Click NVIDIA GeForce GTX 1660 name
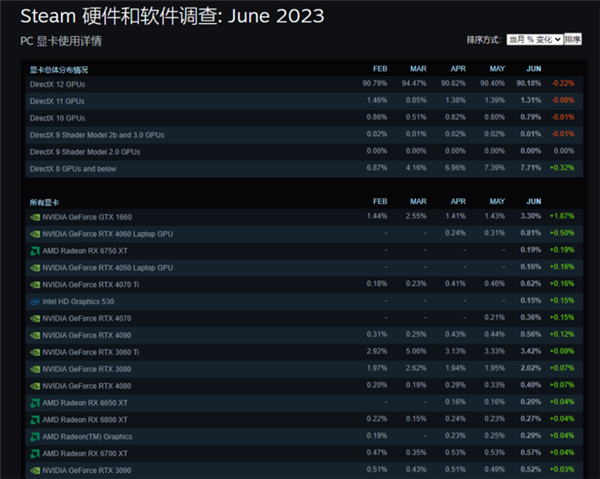The image size is (600, 479). coord(87,217)
